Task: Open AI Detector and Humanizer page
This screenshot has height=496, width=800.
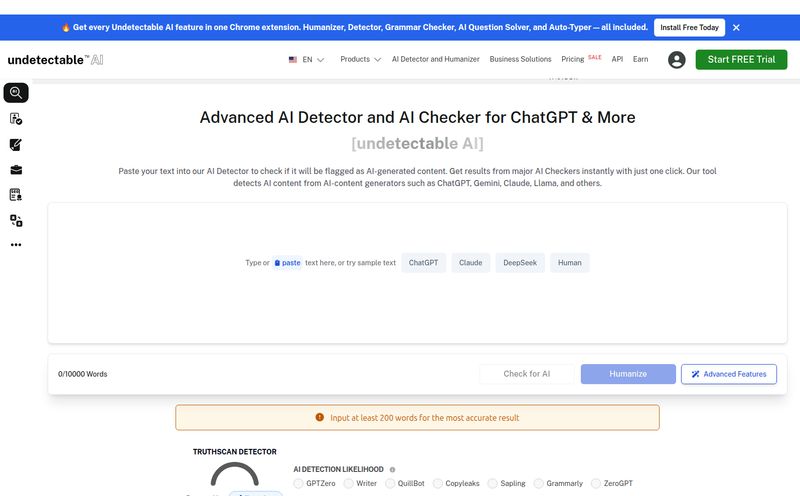Action: tap(436, 59)
